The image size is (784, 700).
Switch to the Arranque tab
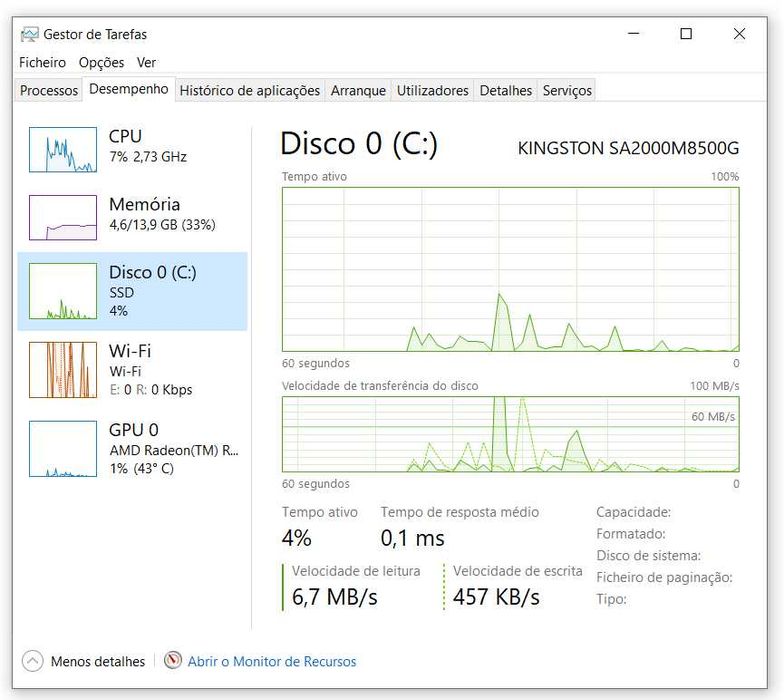[358, 90]
